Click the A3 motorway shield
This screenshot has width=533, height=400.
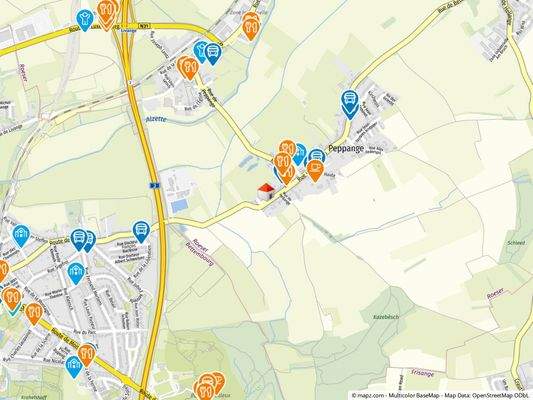[155, 185]
